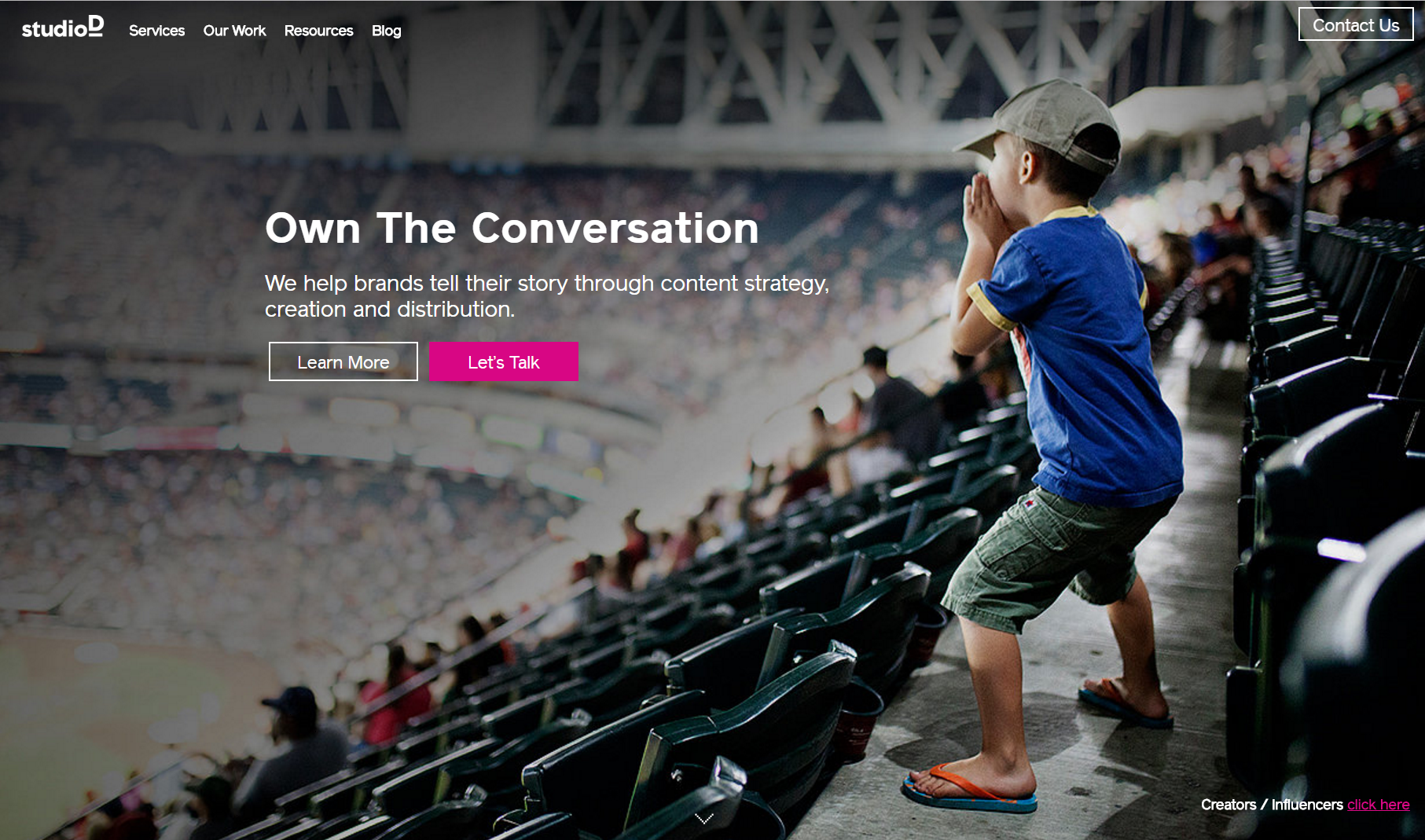Screen dimensions: 1425x840
Task: Click the pink Let's Talk button
Action: coord(503,361)
